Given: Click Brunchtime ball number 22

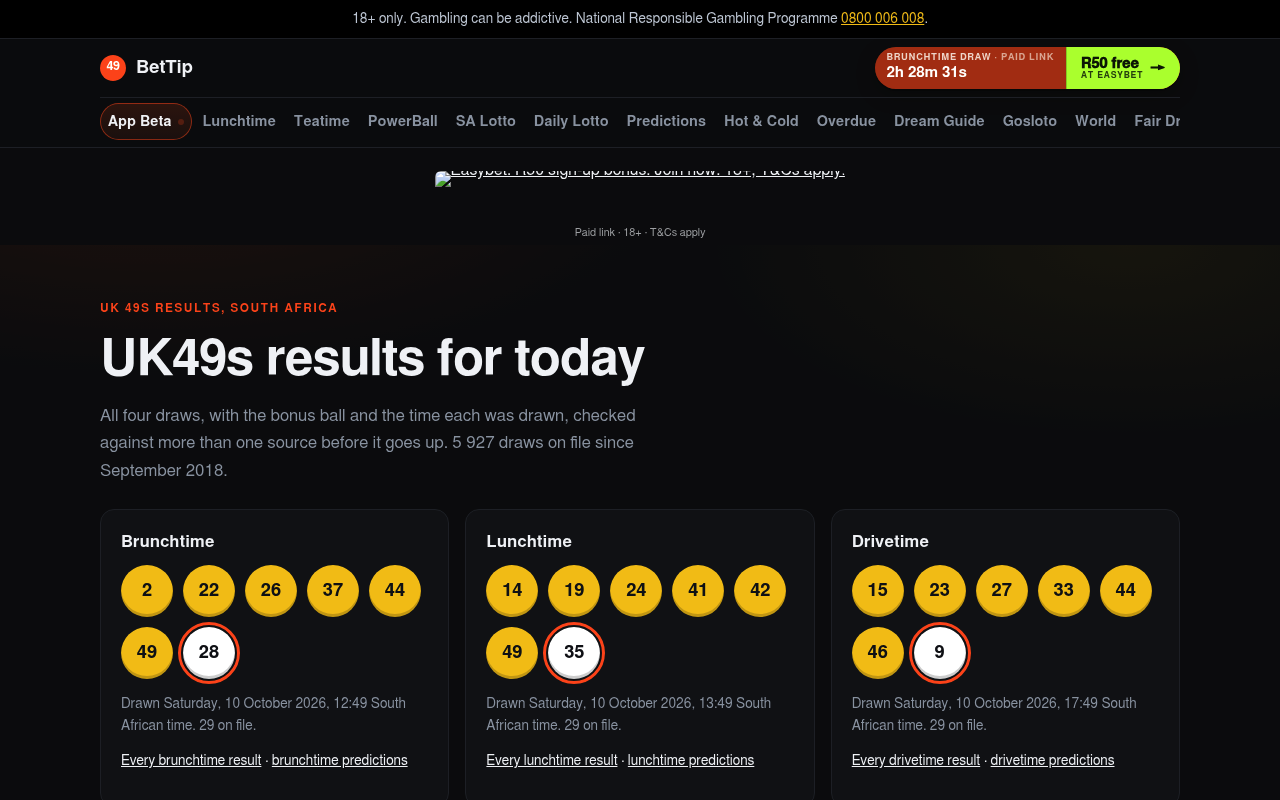Looking at the screenshot, I should pos(209,590).
